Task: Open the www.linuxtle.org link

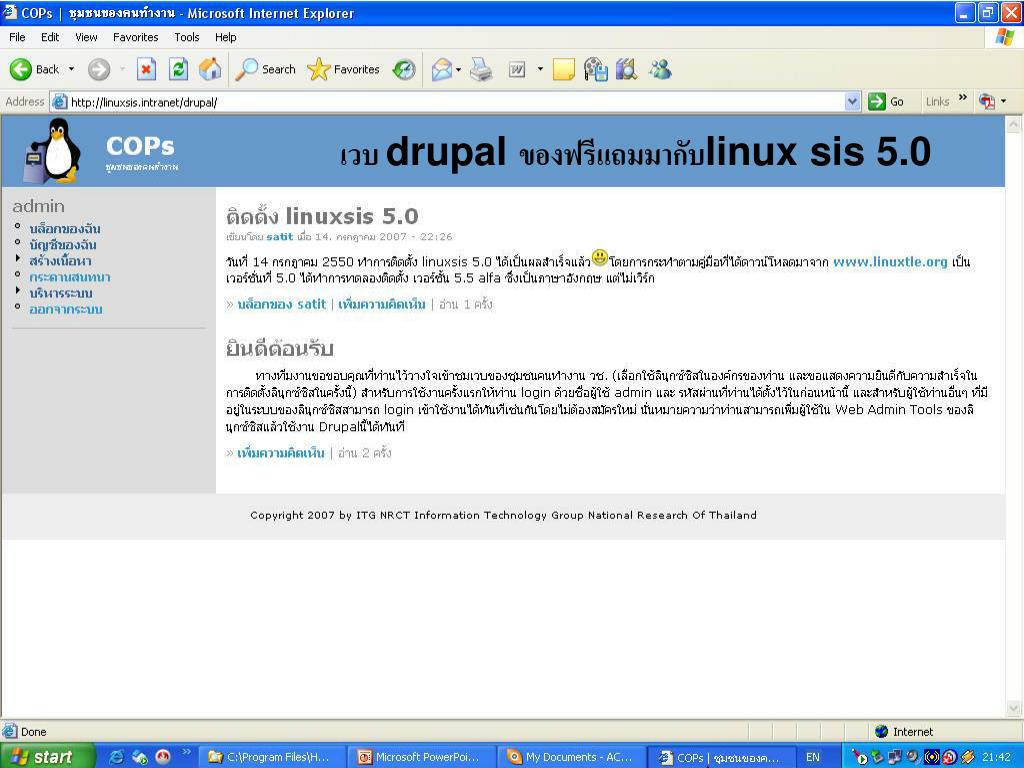Action: pos(890,262)
